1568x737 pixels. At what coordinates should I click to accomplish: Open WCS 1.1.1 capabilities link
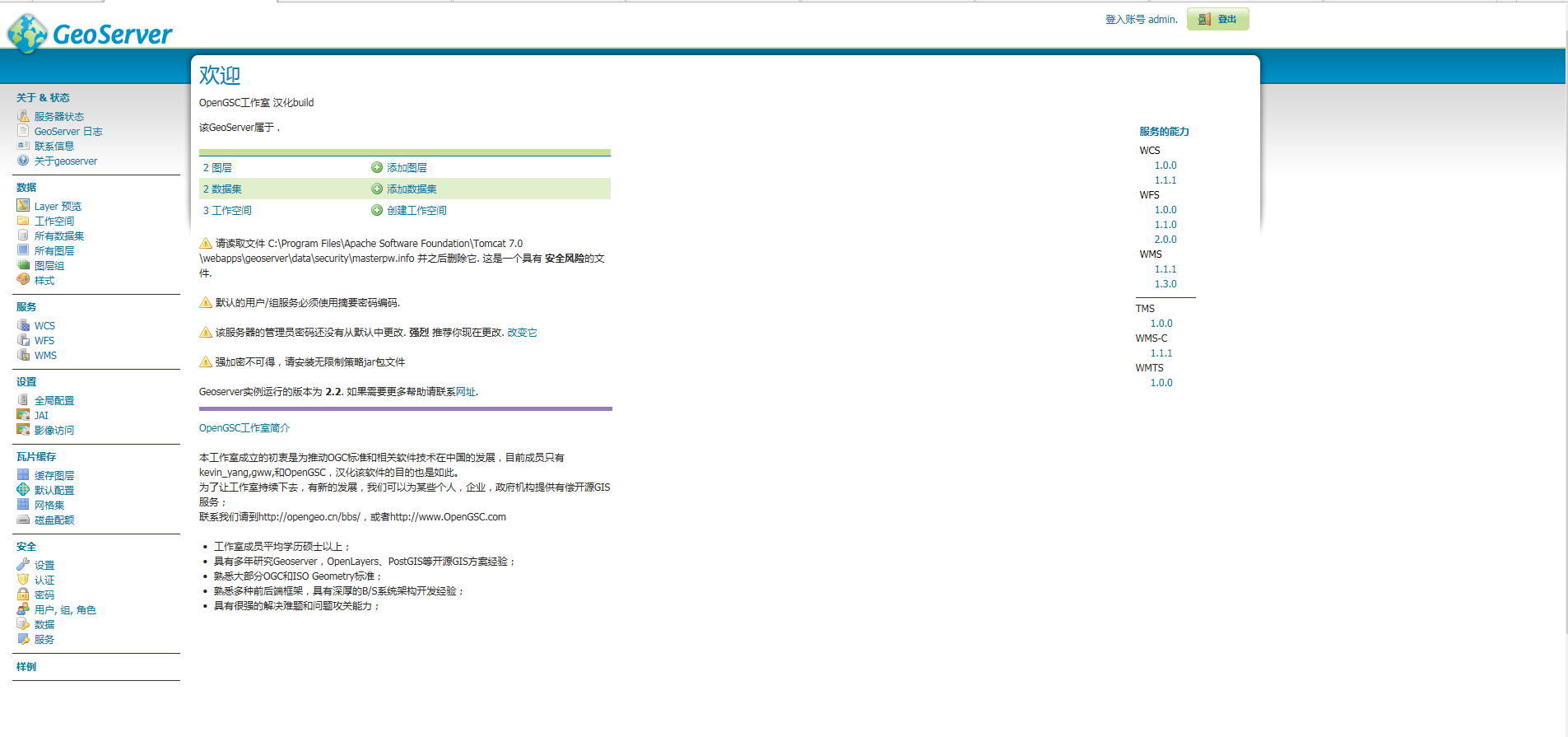point(1166,180)
